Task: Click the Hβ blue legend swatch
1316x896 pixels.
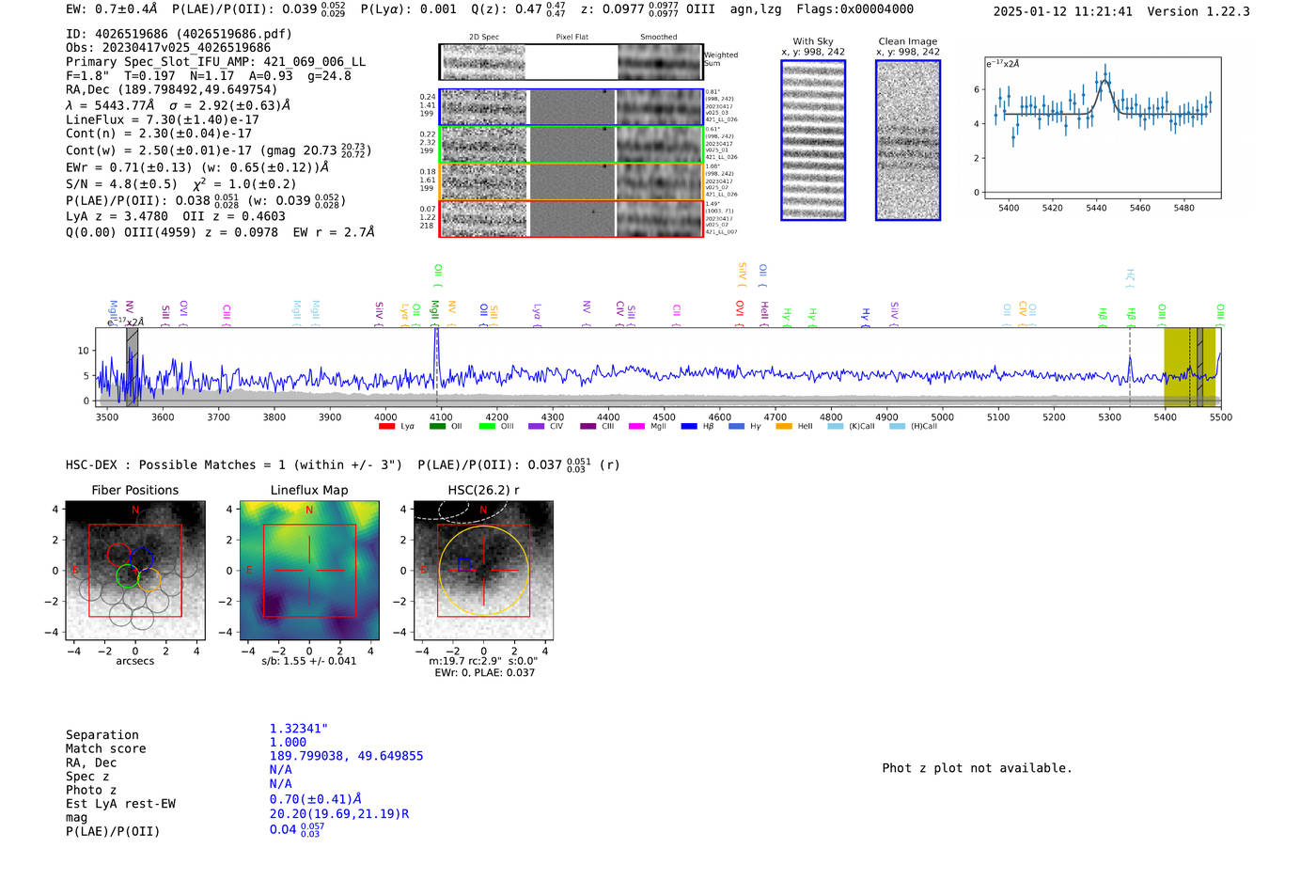Action: pyautogui.click(x=689, y=427)
